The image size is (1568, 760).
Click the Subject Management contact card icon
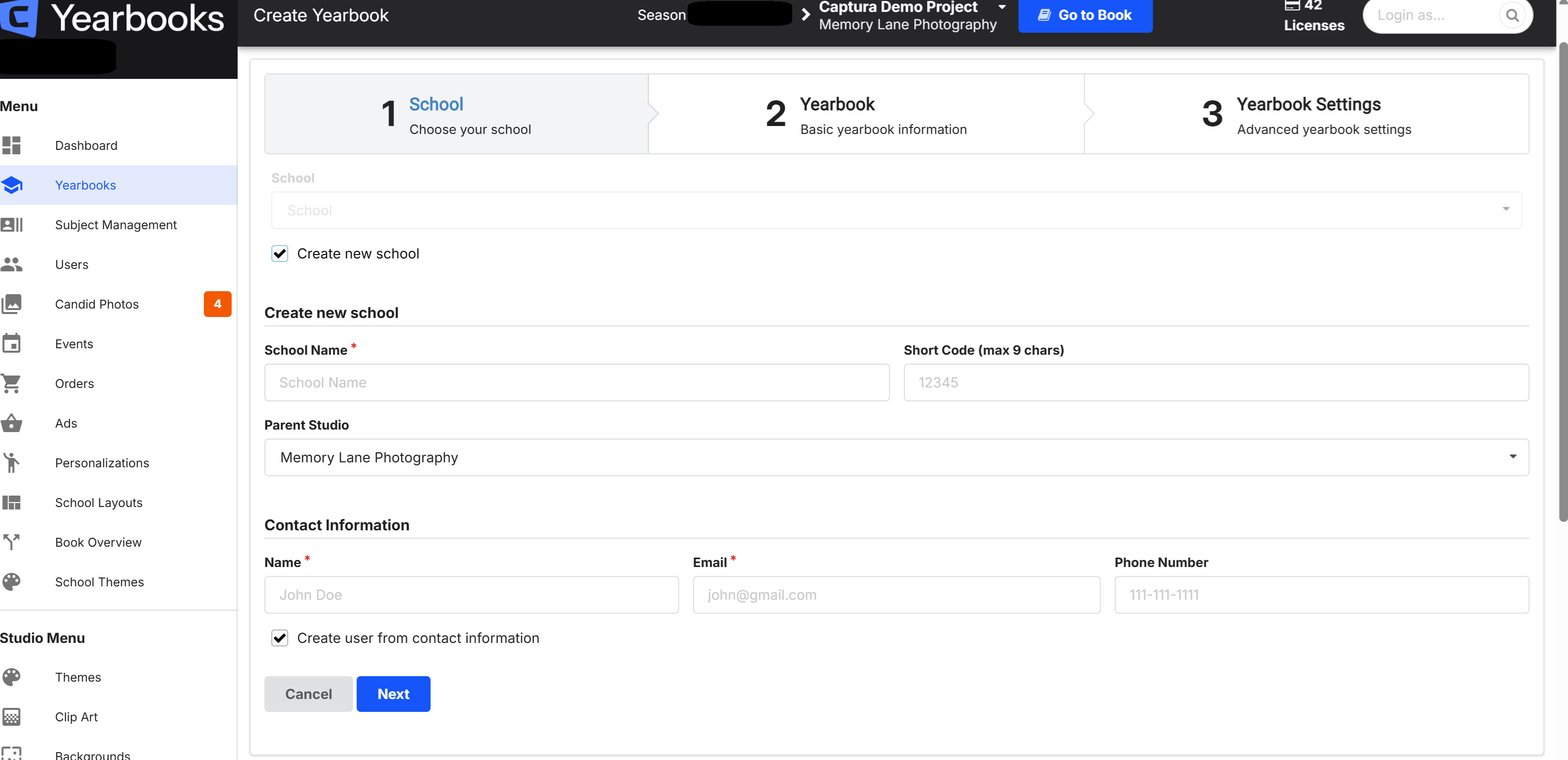tap(11, 225)
